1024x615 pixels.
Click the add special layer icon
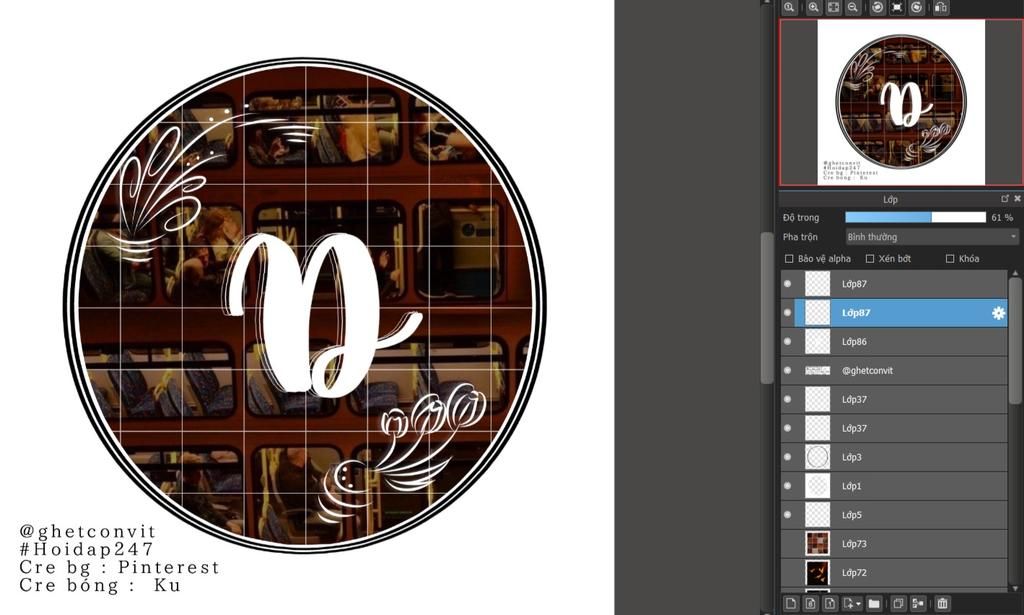tap(849, 603)
